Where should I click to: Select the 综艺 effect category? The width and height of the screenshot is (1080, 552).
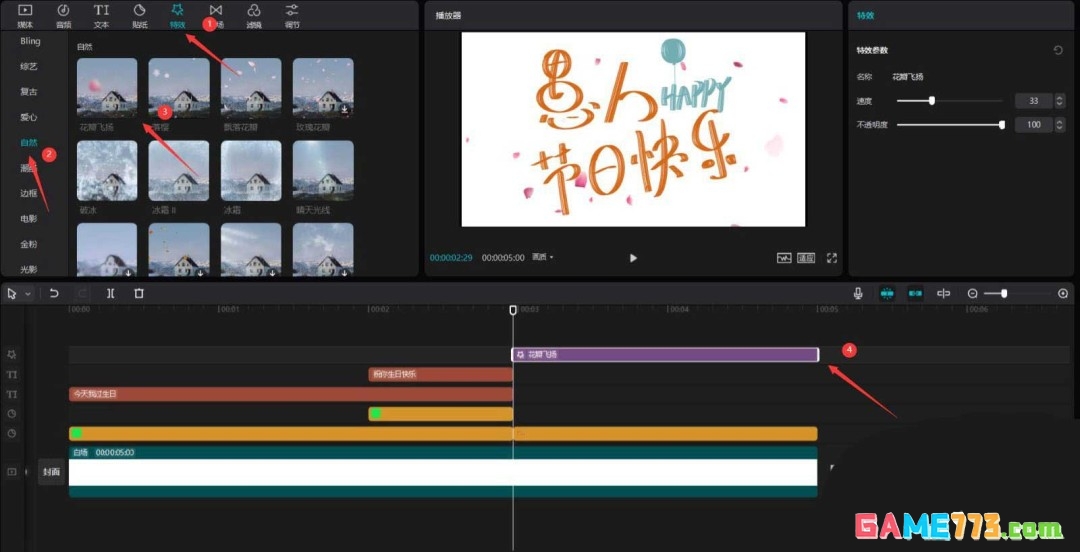click(29, 67)
